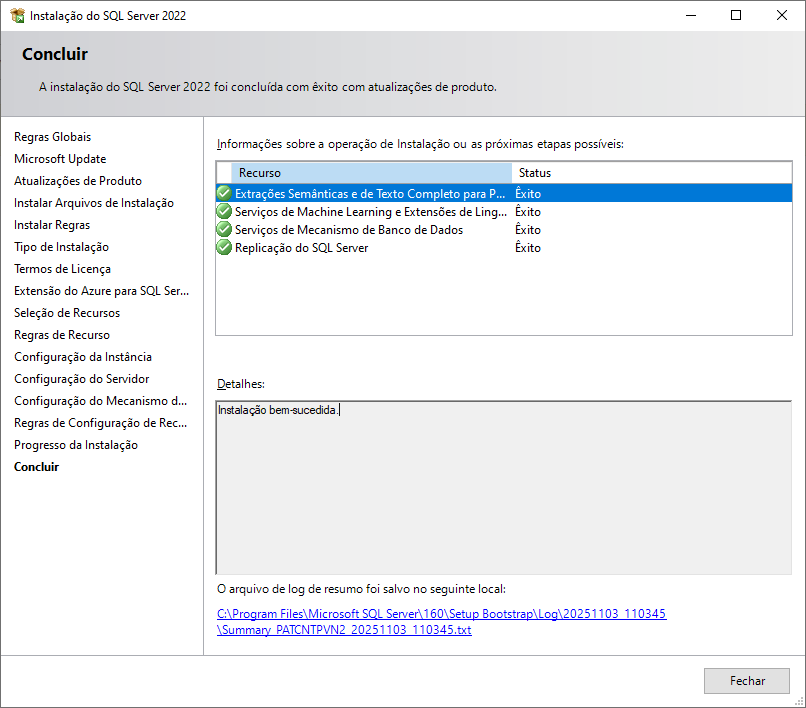Click the SQL Server installer title bar icon
806x708 pixels.
click(x=17, y=15)
